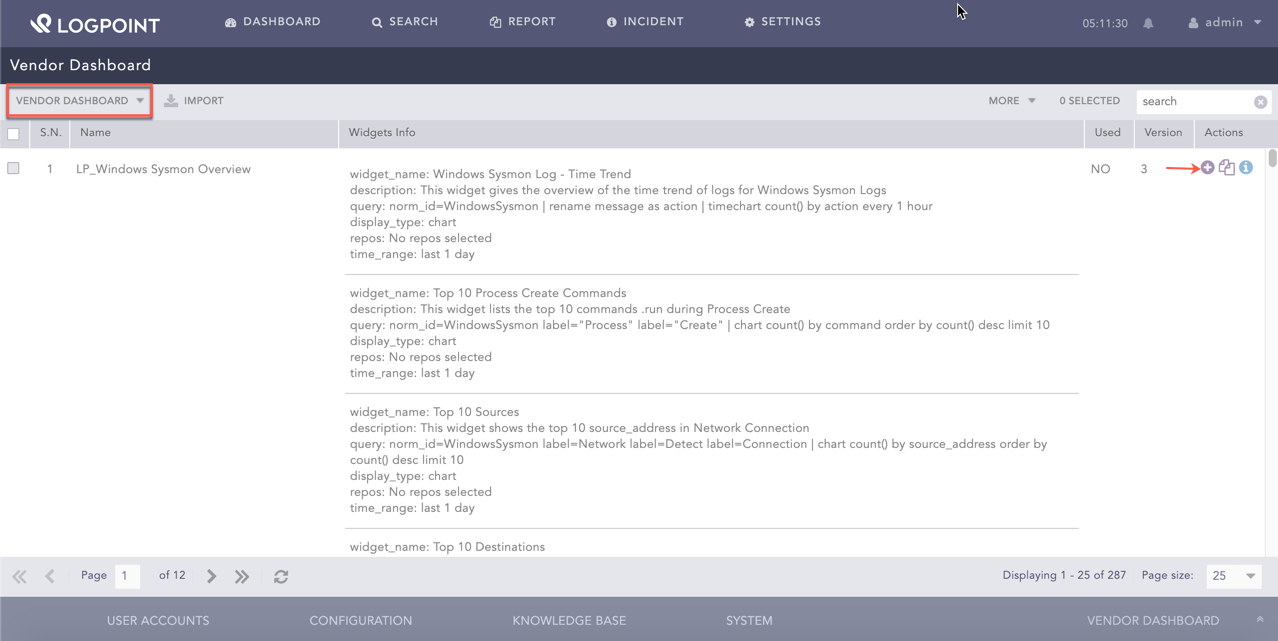Open the notifications bell icon

tap(1148, 23)
